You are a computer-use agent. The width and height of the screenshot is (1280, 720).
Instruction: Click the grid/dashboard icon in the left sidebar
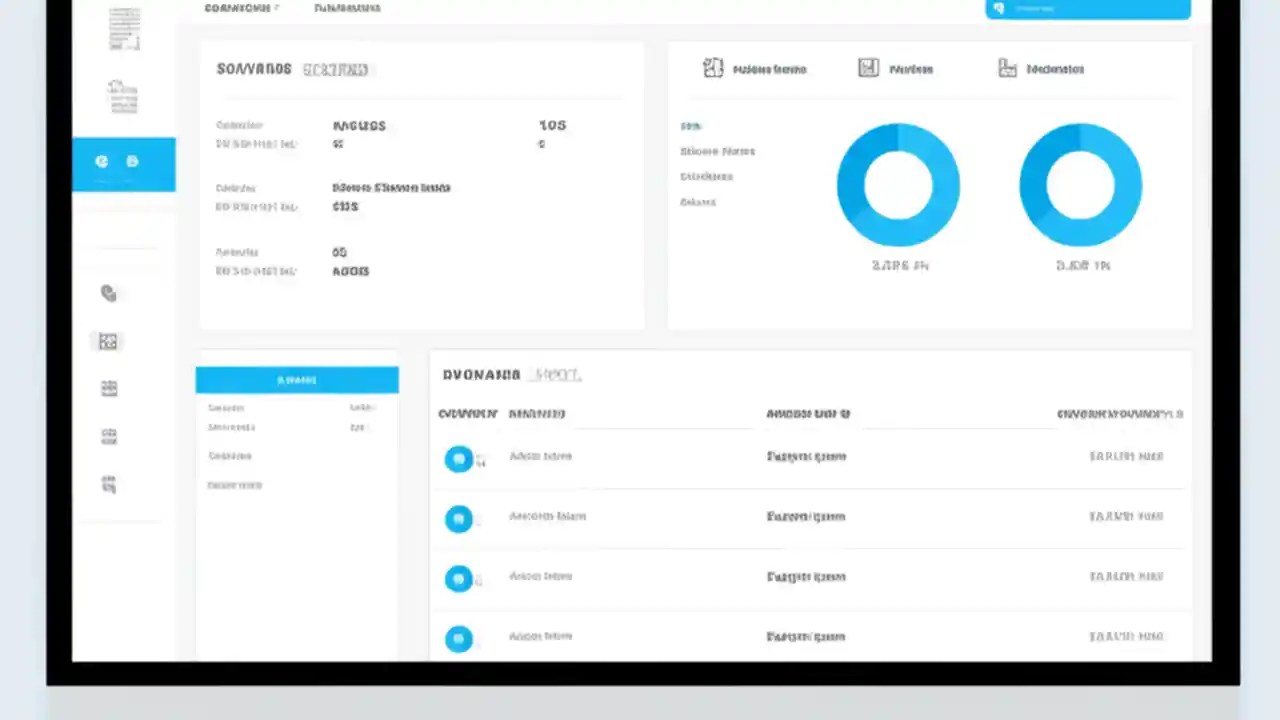pyautogui.click(x=108, y=341)
